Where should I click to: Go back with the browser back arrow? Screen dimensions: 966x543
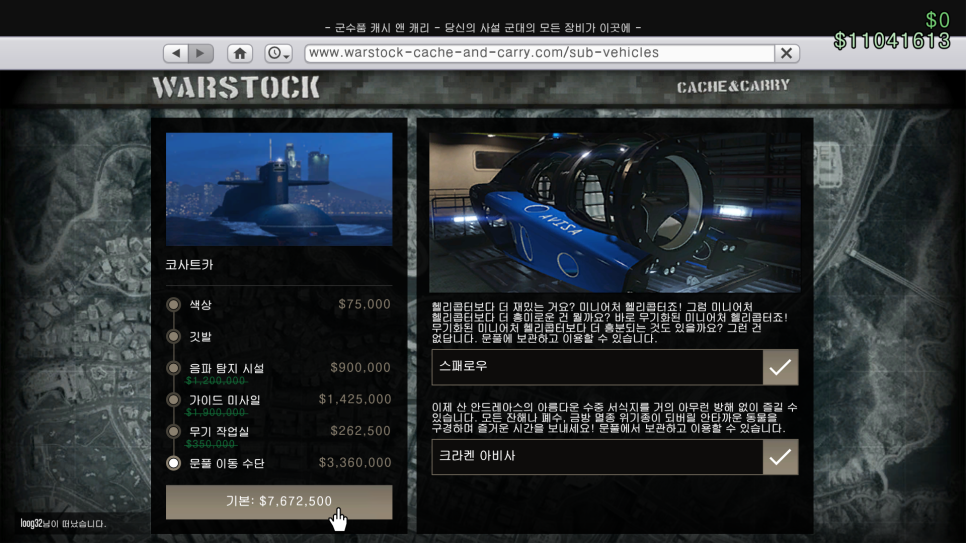click(176, 53)
